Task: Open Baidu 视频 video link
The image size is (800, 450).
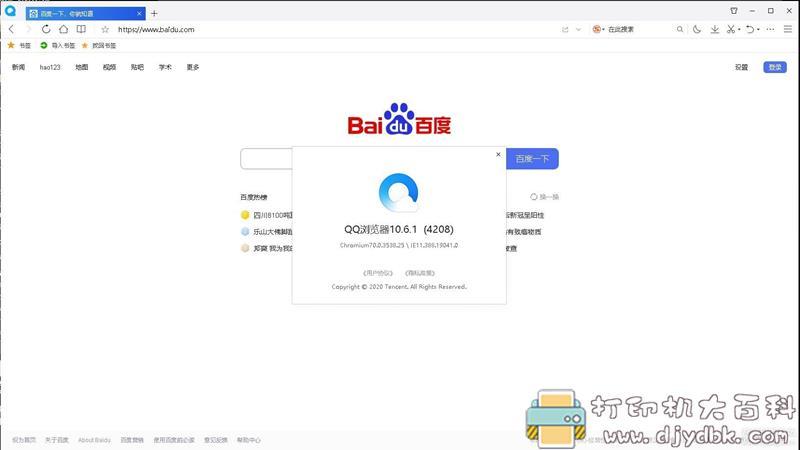Action: 109,67
